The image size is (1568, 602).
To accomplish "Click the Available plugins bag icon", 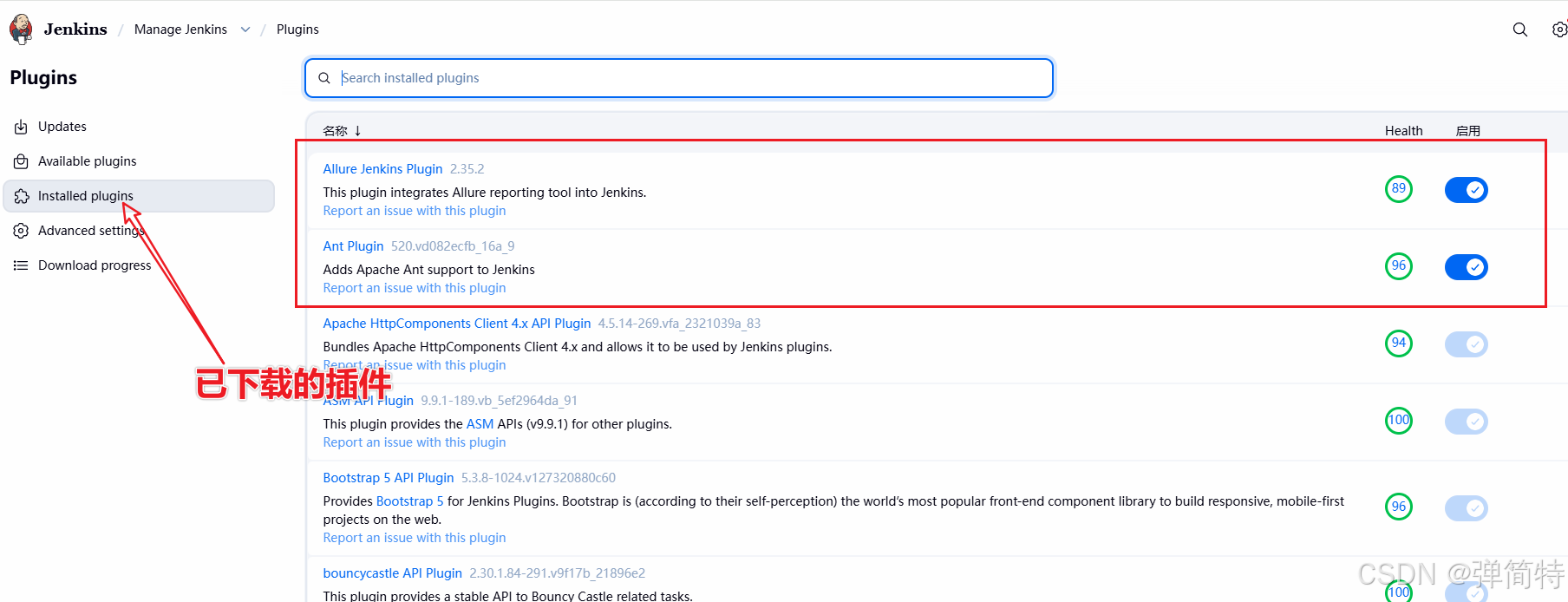I will [21, 161].
